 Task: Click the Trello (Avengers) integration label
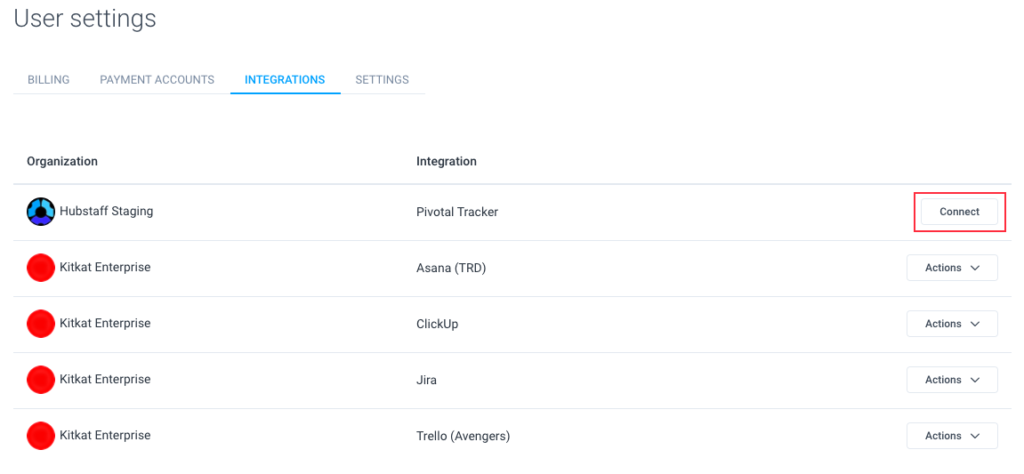tap(463, 435)
